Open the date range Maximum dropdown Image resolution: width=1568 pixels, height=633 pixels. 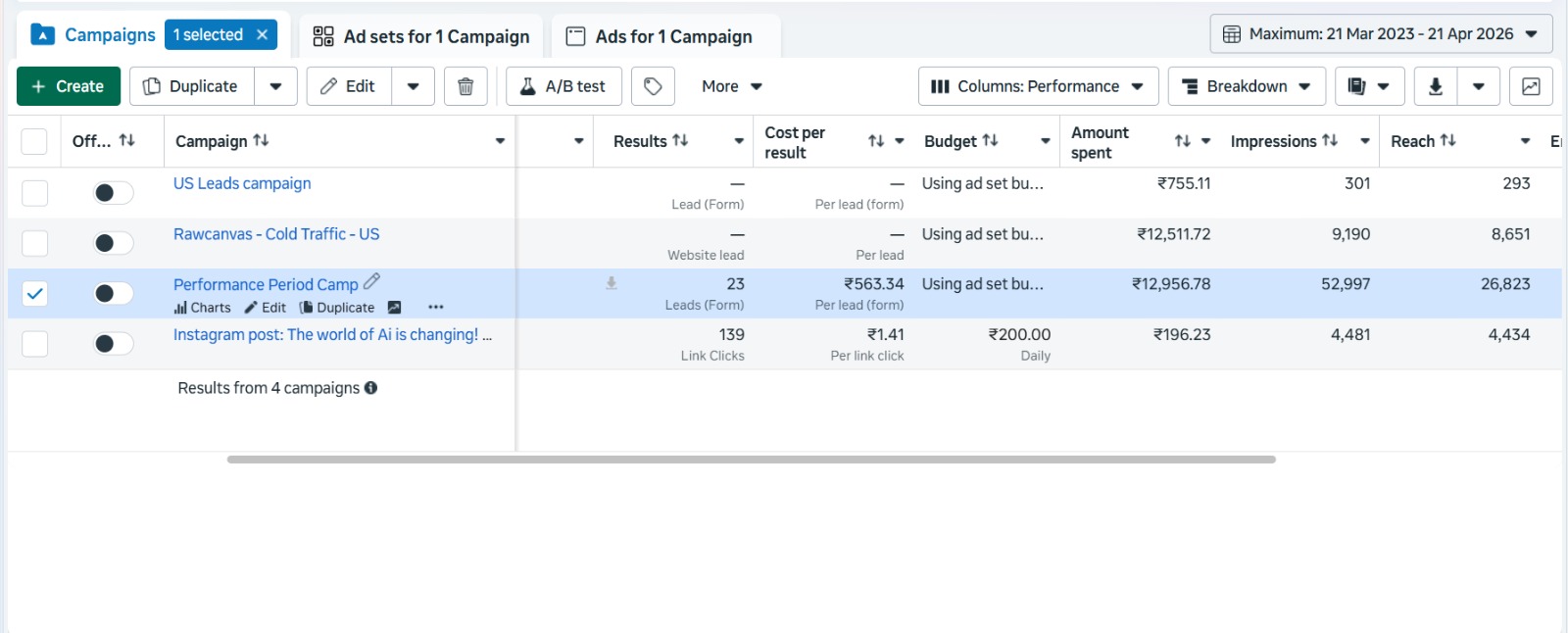pyautogui.click(x=1381, y=34)
